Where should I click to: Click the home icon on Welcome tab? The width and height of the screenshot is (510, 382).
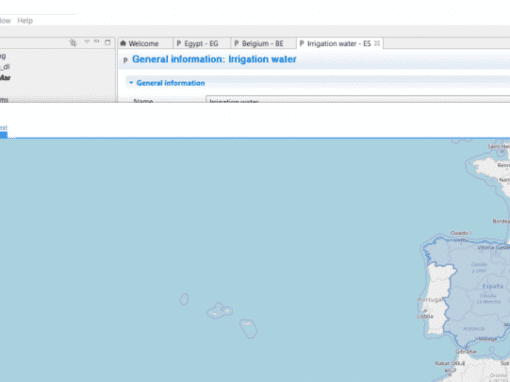click(x=123, y=43)
